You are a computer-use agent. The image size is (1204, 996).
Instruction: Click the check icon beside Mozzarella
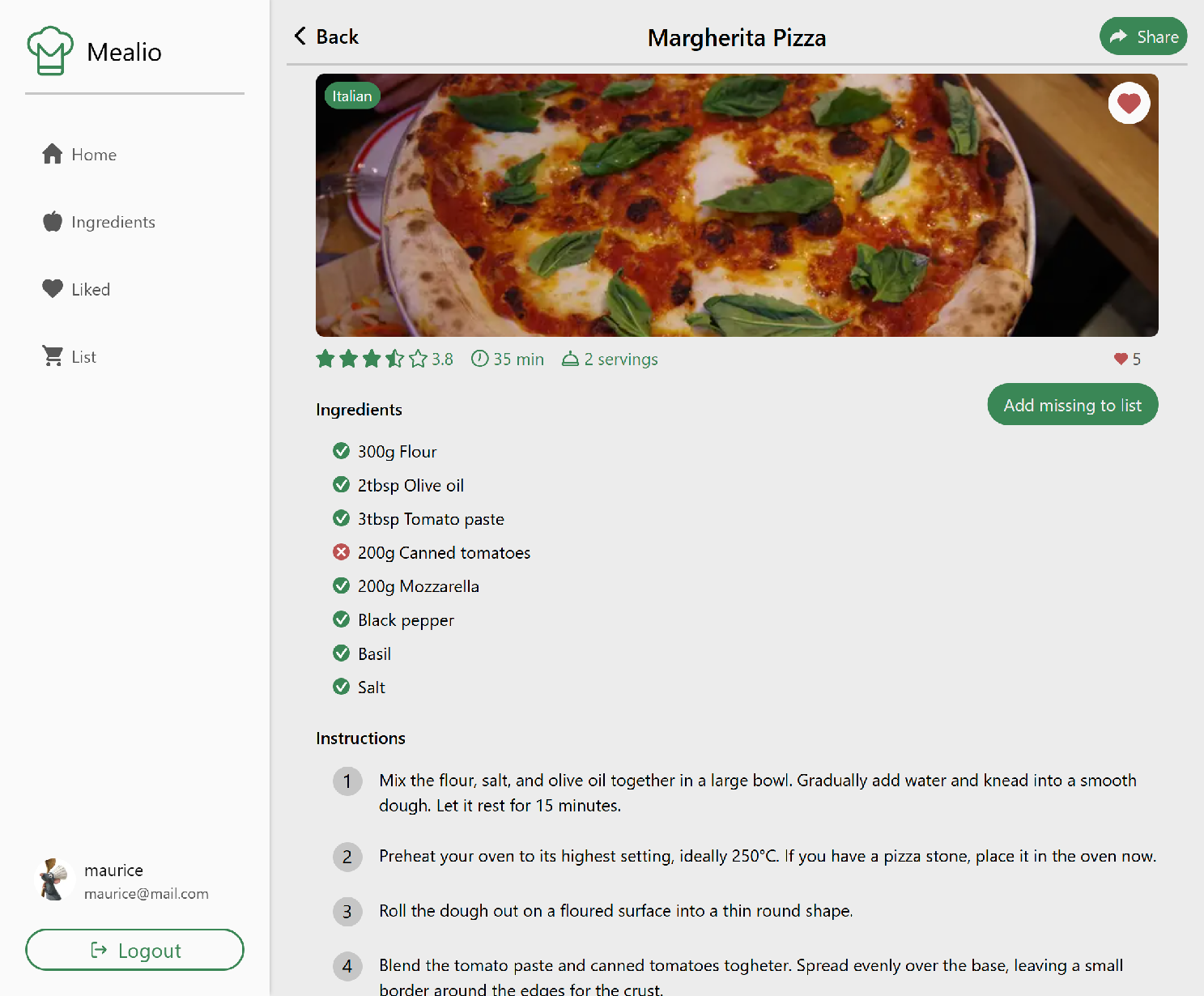click(x=342, y=585)
